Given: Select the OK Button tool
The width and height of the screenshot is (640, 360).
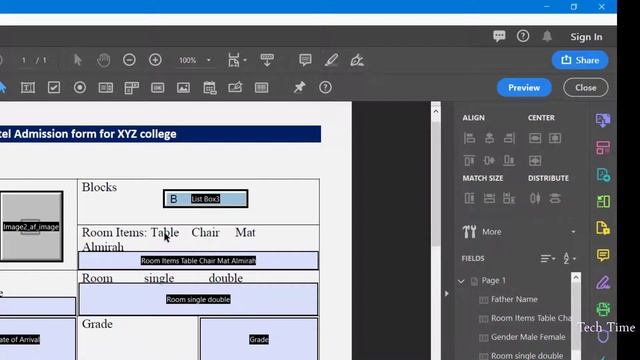Looking at the screenshot, I should click(x=158, y=87).
